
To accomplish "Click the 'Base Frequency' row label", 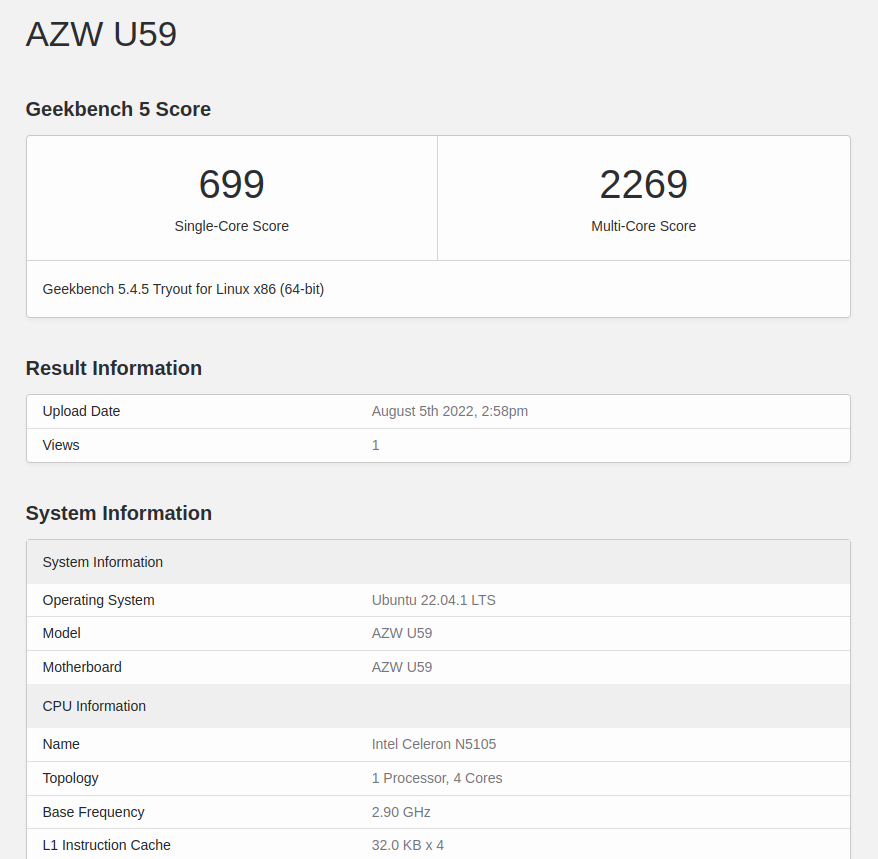I will click(x=94, y=812).
